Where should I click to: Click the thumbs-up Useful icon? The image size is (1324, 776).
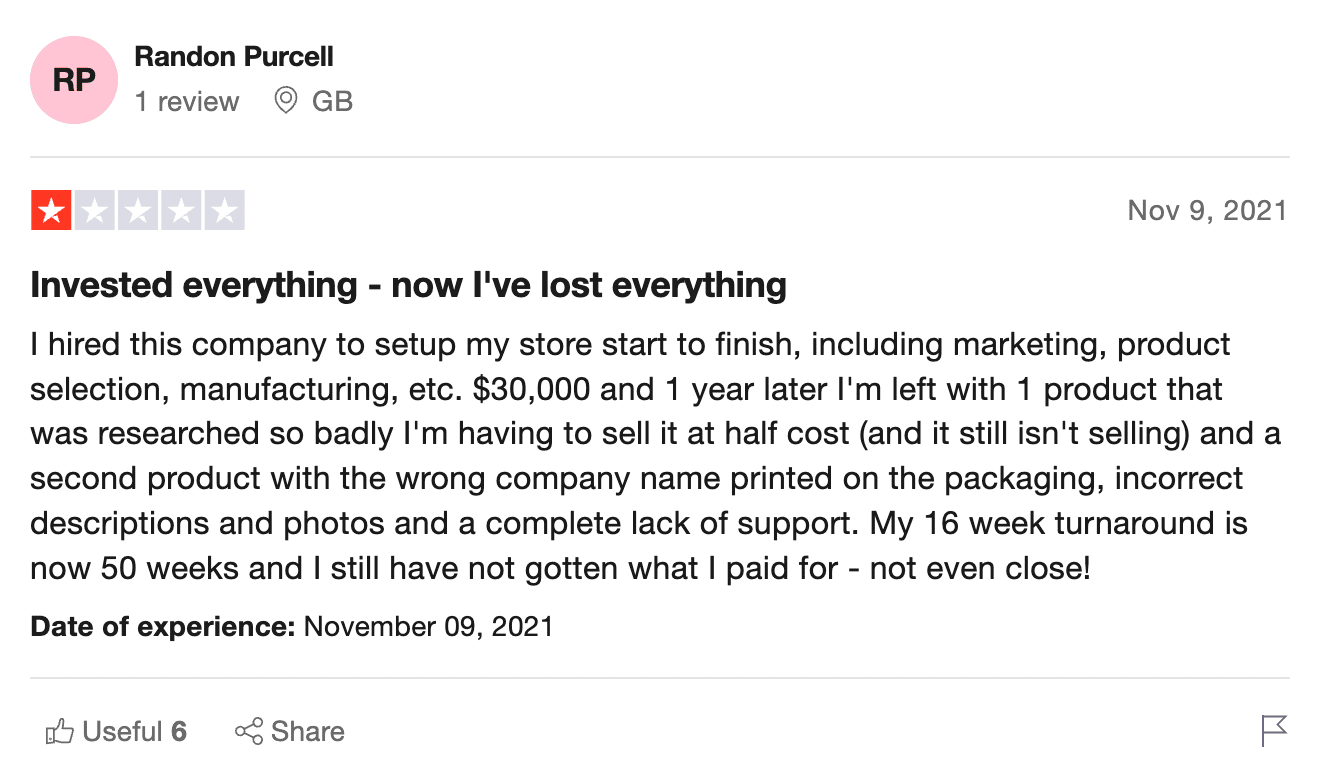pyautogui.click(x=60, y=733)
